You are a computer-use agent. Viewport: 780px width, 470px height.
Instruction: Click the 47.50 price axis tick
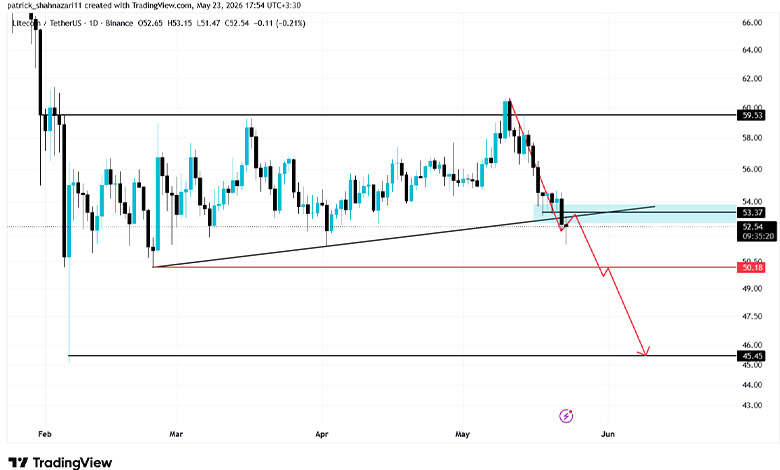click(x=752, y=316)
